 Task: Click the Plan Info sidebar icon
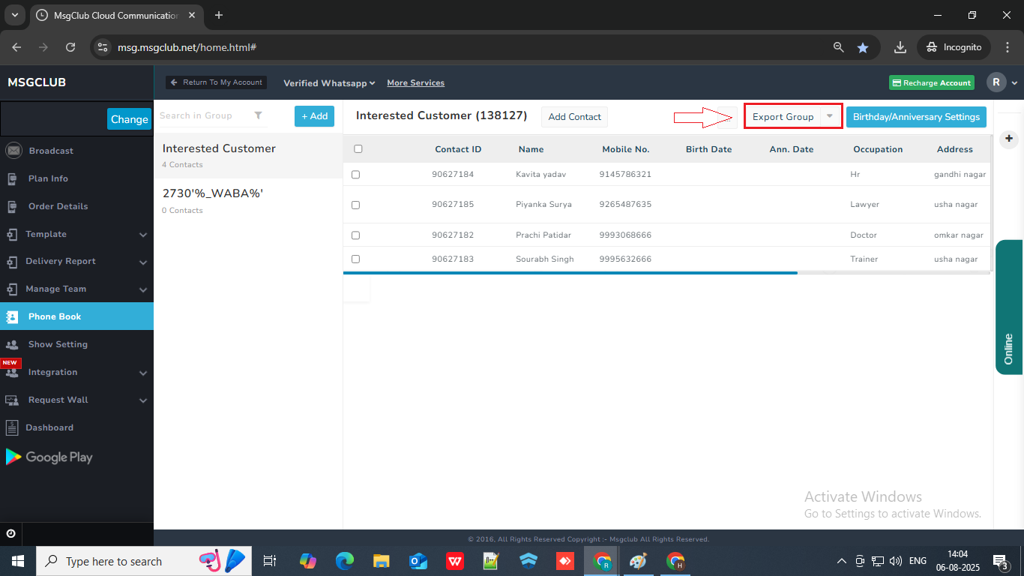click(x=12, y=178)
